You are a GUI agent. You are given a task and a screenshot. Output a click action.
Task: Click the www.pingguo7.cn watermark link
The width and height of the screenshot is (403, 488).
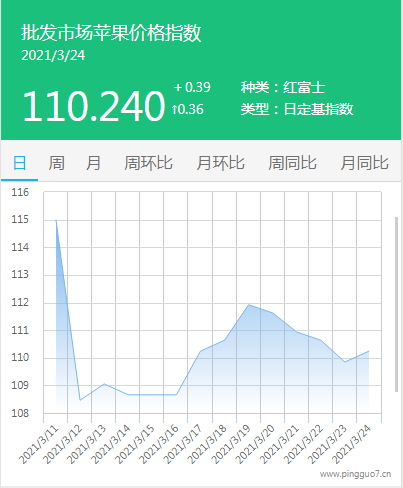355,474
